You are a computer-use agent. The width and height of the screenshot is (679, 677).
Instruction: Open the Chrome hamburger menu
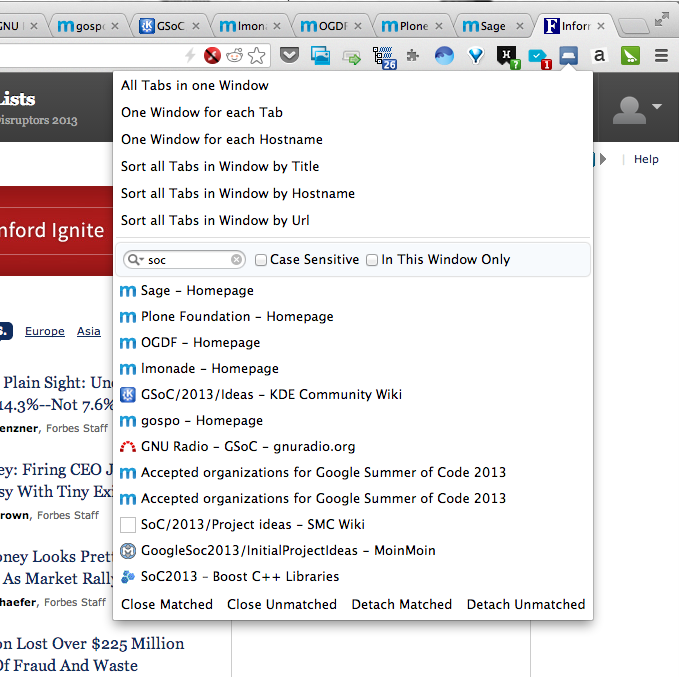tap(661, 56)
